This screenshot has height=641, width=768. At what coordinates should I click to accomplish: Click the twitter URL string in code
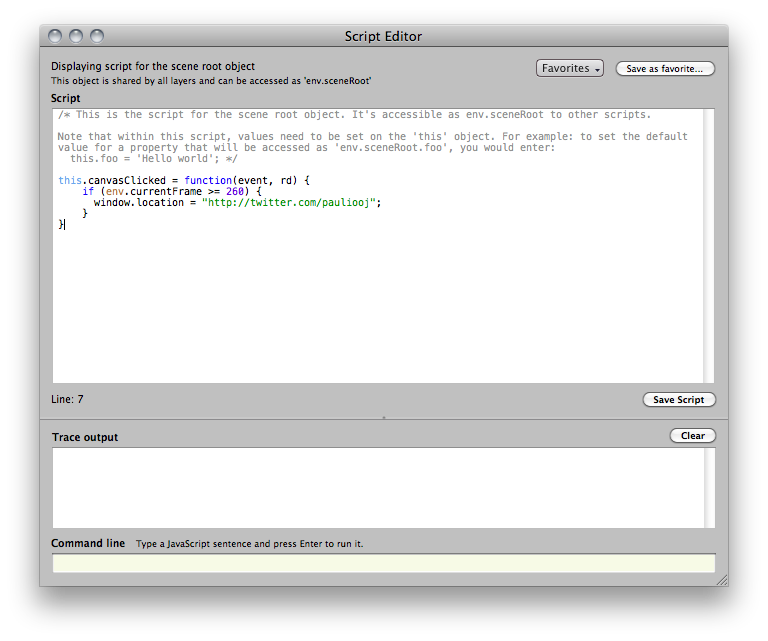[291, 202]
